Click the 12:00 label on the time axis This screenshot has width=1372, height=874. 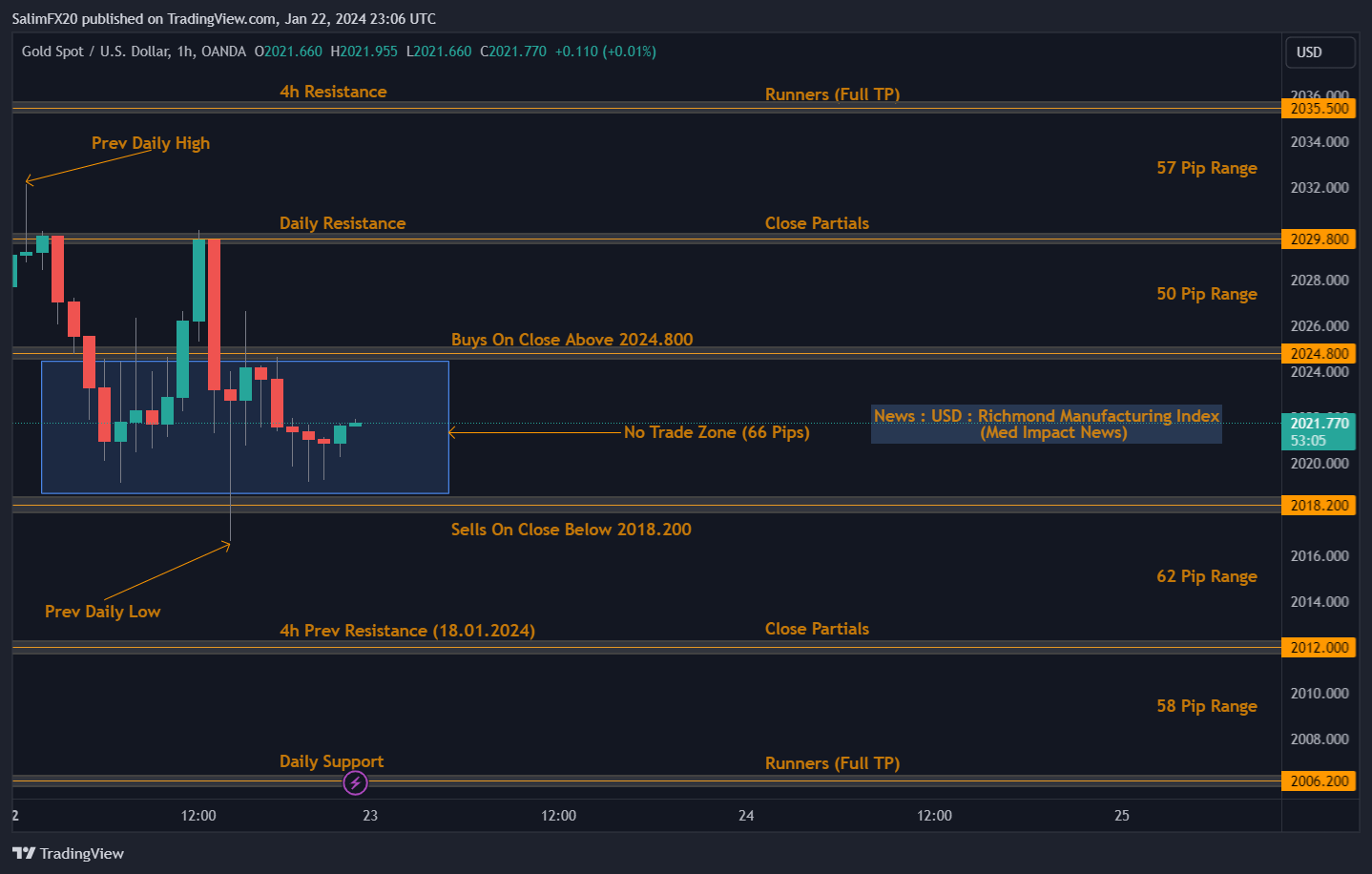tap(197, 816)
